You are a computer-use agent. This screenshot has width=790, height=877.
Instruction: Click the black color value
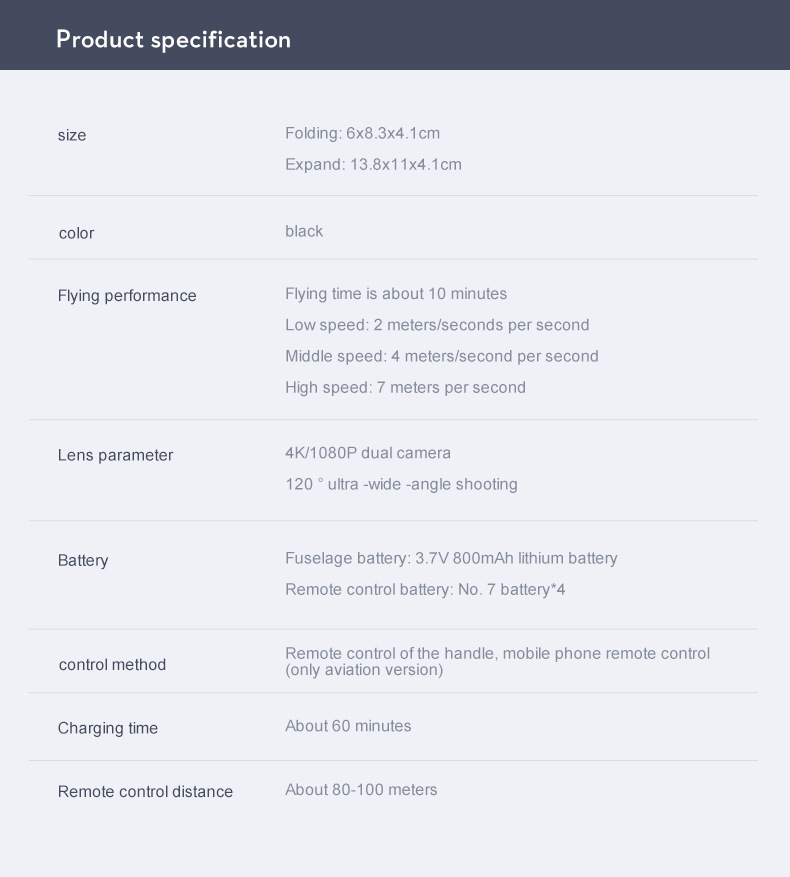coord(304,231)
